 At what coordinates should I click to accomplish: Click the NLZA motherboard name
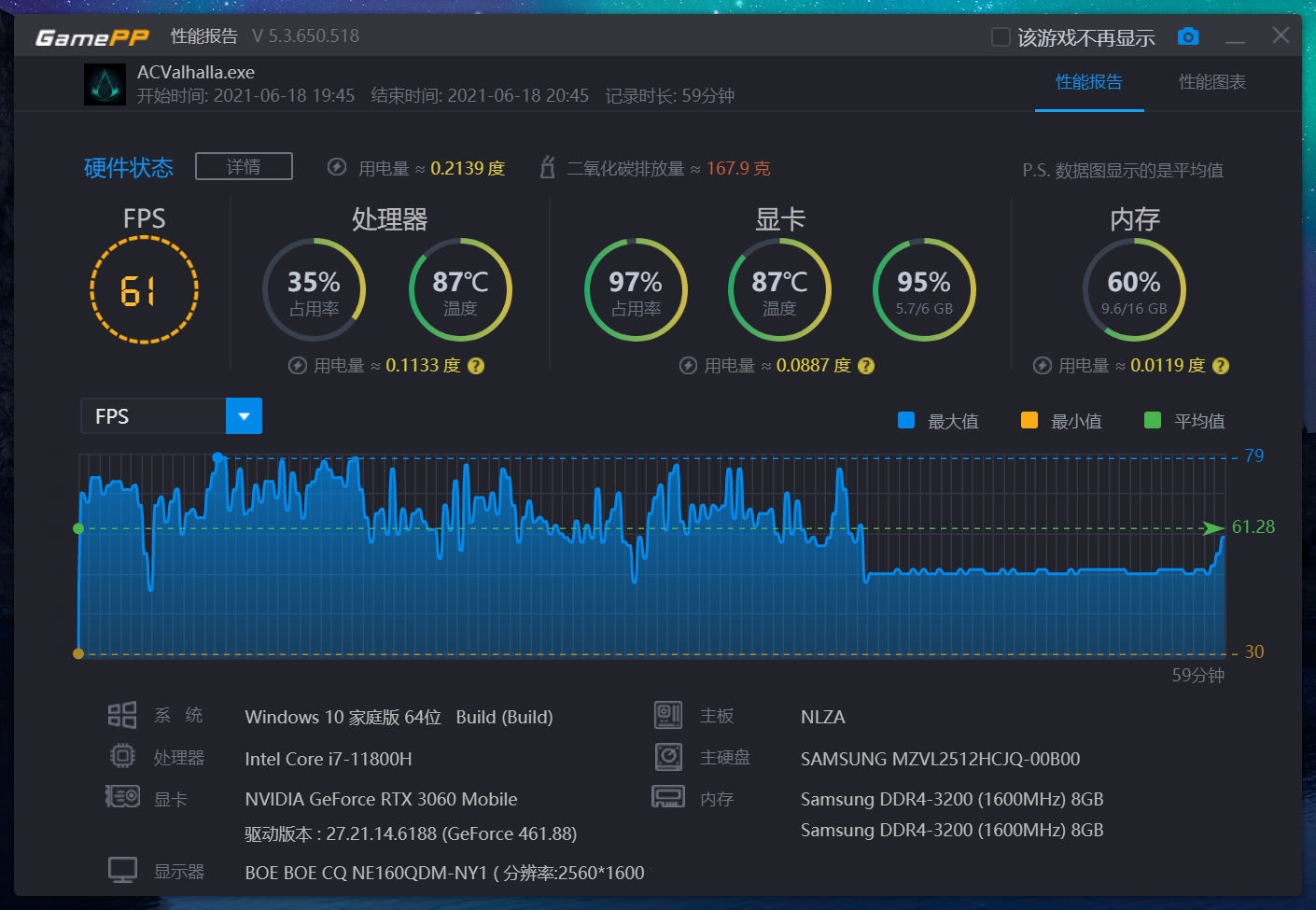click(823, 717)
